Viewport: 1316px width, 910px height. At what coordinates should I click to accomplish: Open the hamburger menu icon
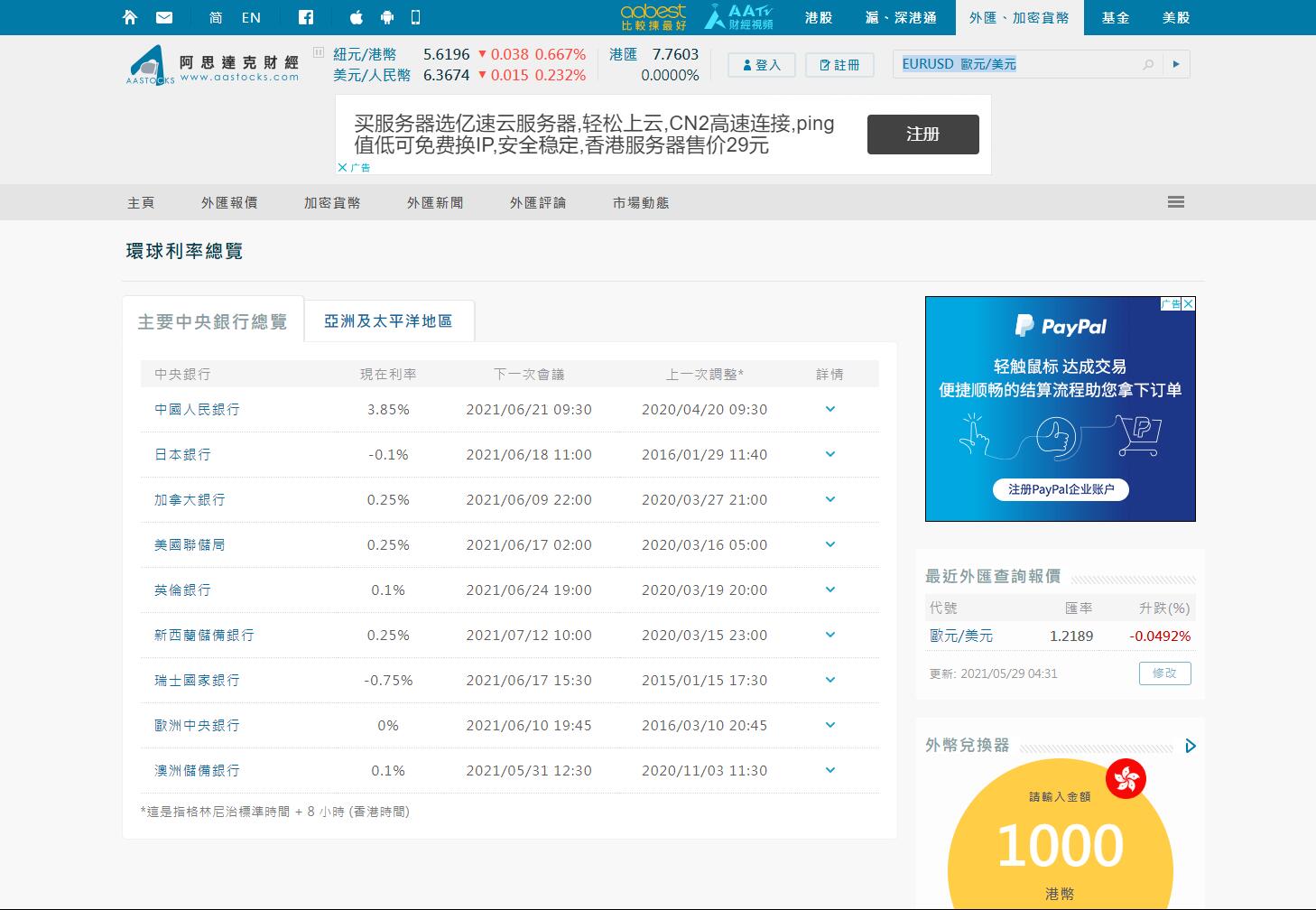tap(1175, 202)
